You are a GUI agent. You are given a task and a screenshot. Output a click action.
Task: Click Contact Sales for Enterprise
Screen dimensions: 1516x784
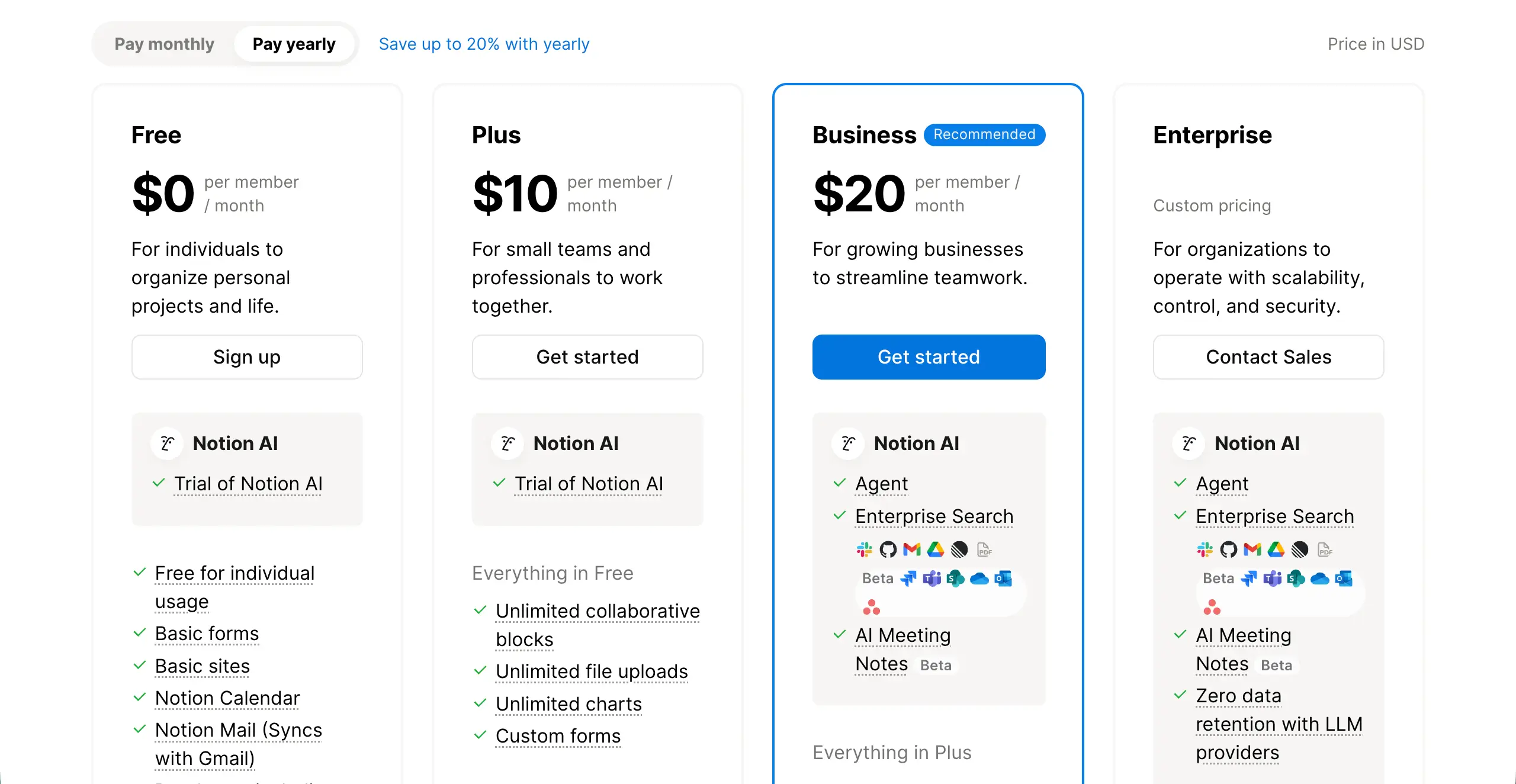1268,356
